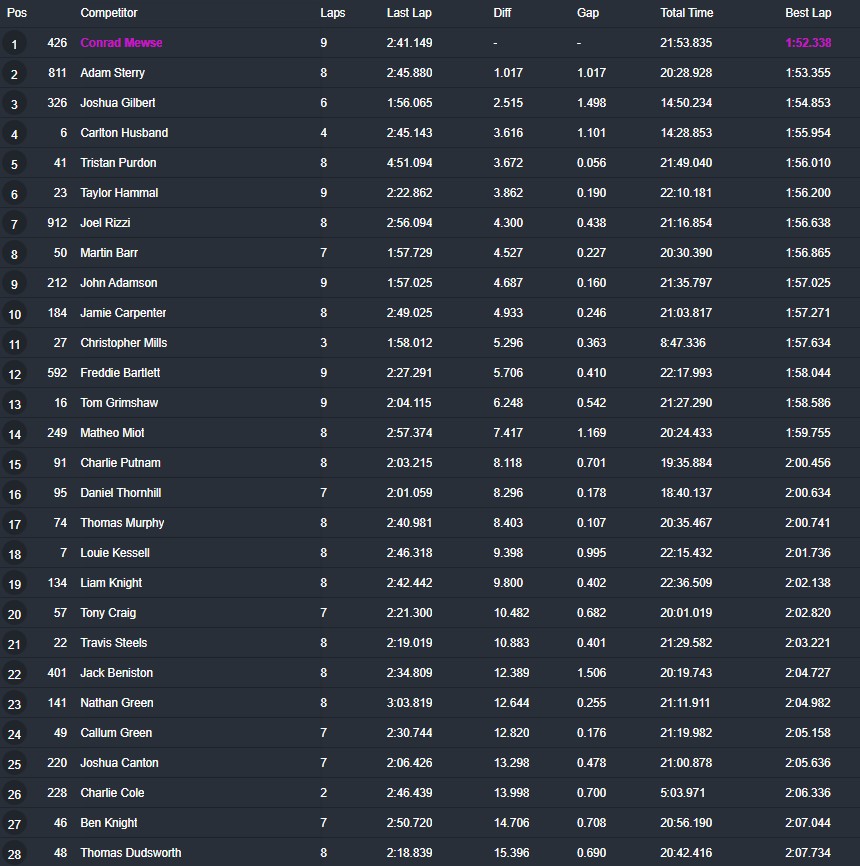Click the position 23 circle badge
The height and width of the screenshot is (866, 860).
pyautogui.click(x=14, y=704)
